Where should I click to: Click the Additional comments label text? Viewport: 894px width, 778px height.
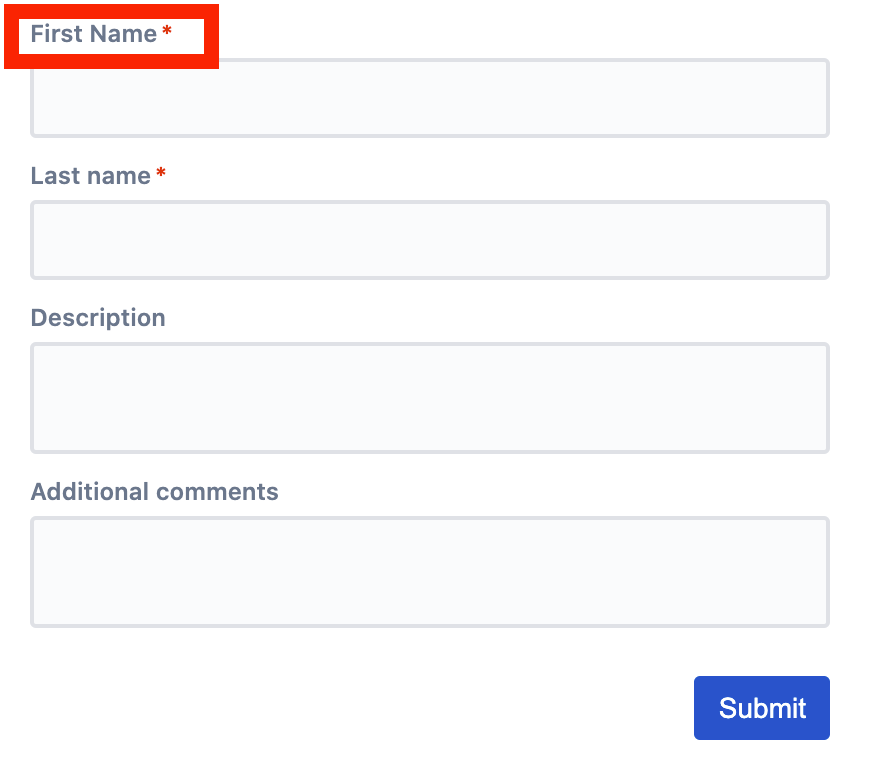(155, 491)
